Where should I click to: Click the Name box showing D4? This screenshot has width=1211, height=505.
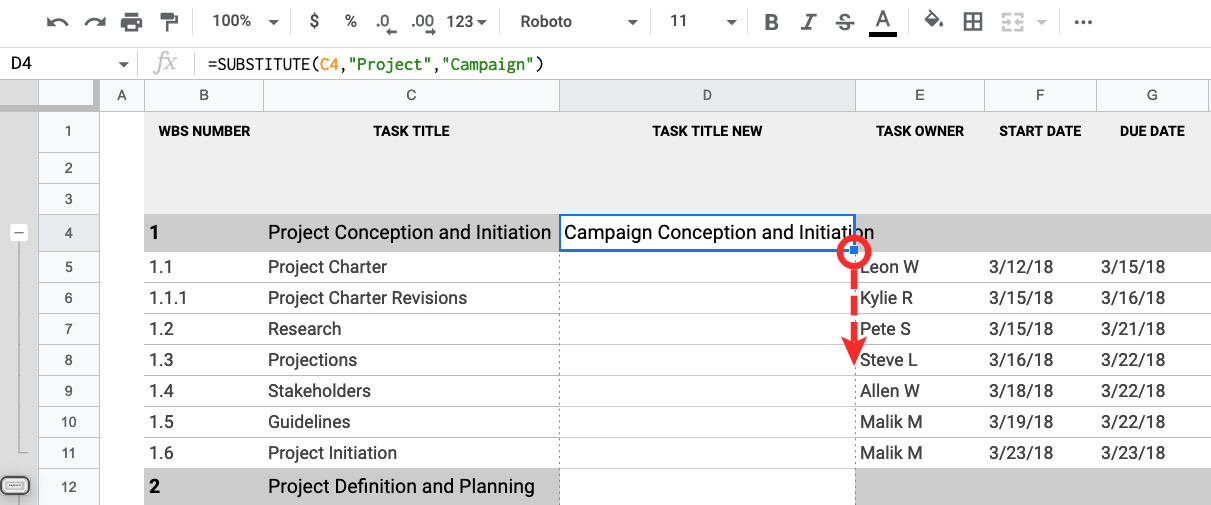point(58,64)
